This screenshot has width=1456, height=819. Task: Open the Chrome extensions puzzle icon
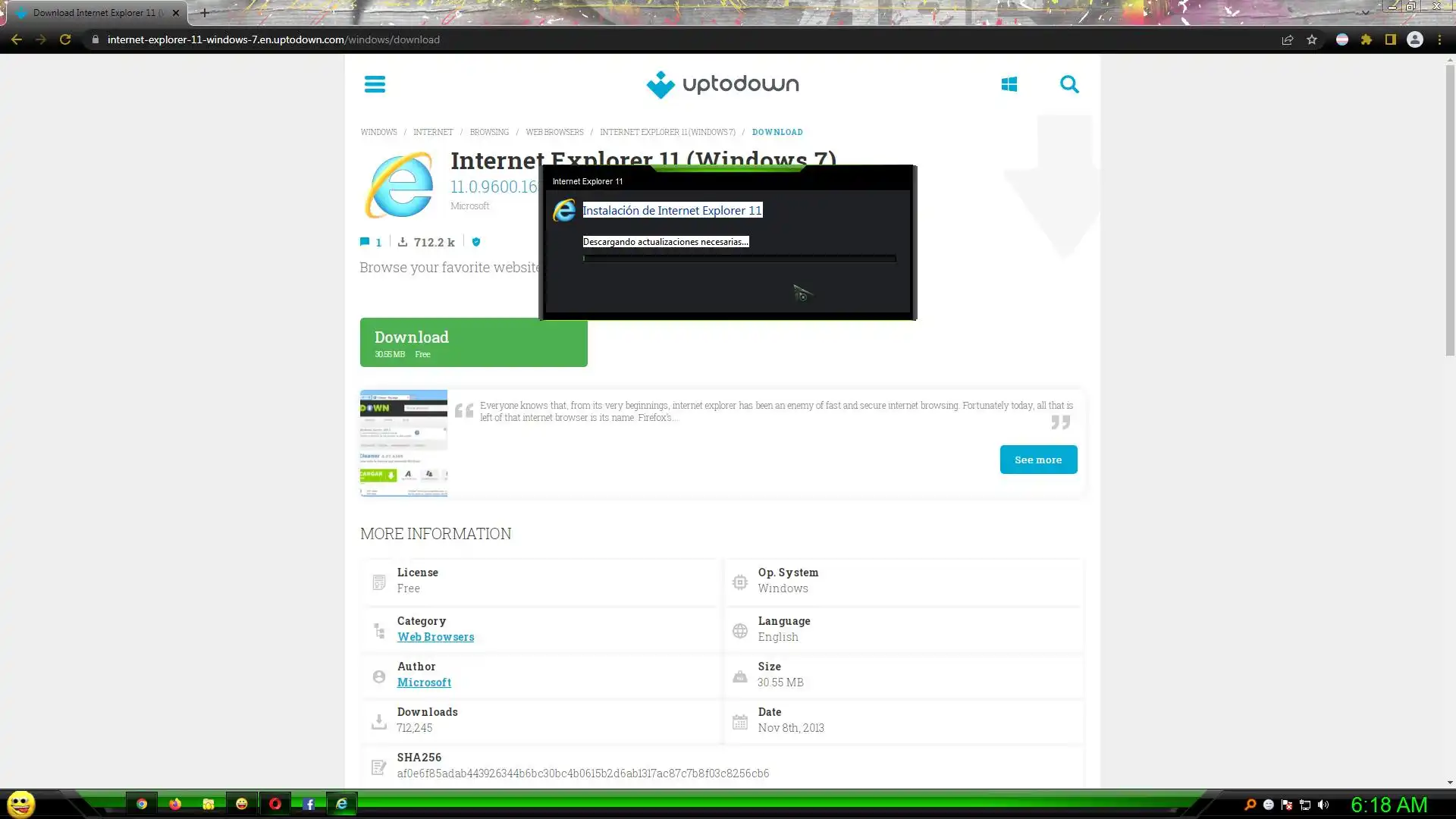(x=1367, y=39)
